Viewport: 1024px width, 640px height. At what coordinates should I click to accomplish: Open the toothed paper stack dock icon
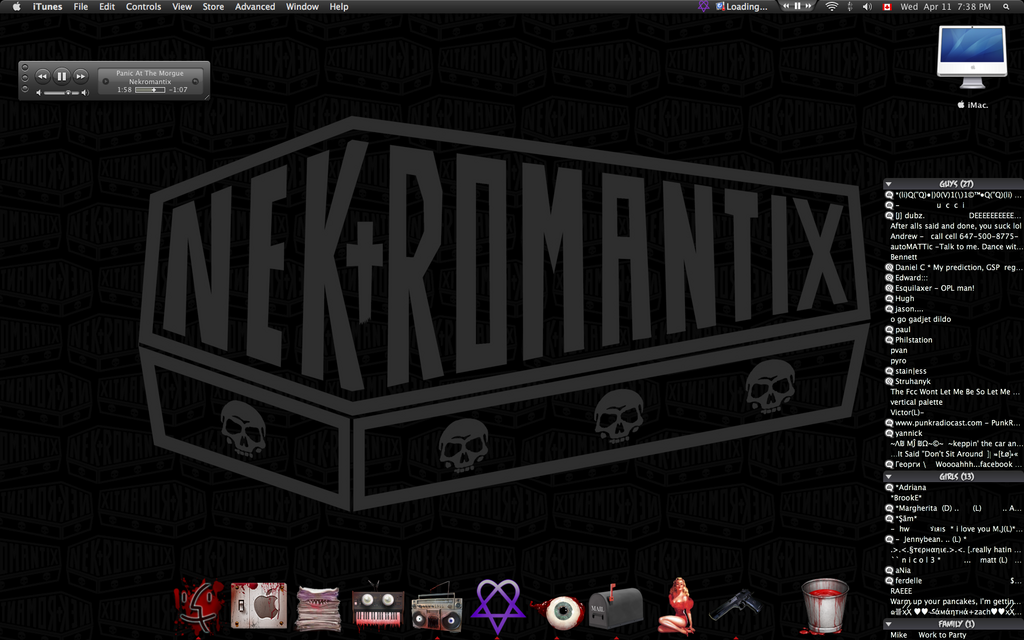pos(318,609)
